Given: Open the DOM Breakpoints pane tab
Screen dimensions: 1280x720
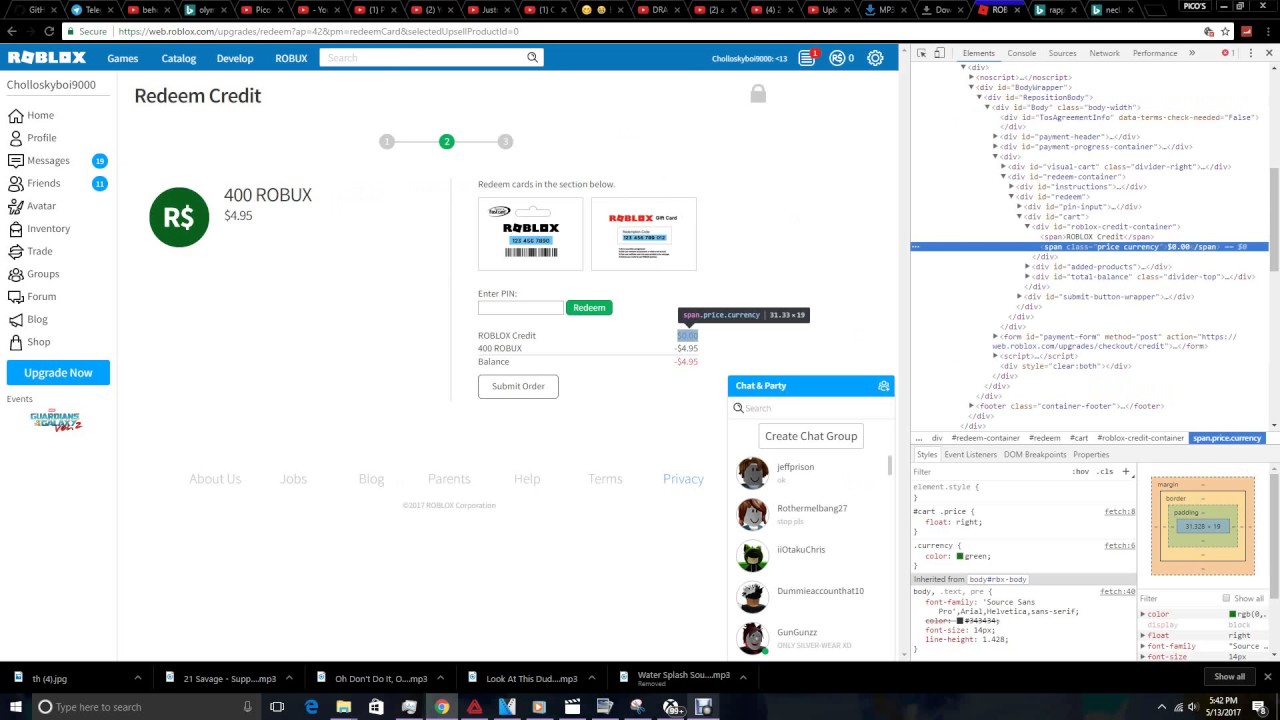Looking at the screenshot, I should pyautogui.click(x=1035, y=455).
